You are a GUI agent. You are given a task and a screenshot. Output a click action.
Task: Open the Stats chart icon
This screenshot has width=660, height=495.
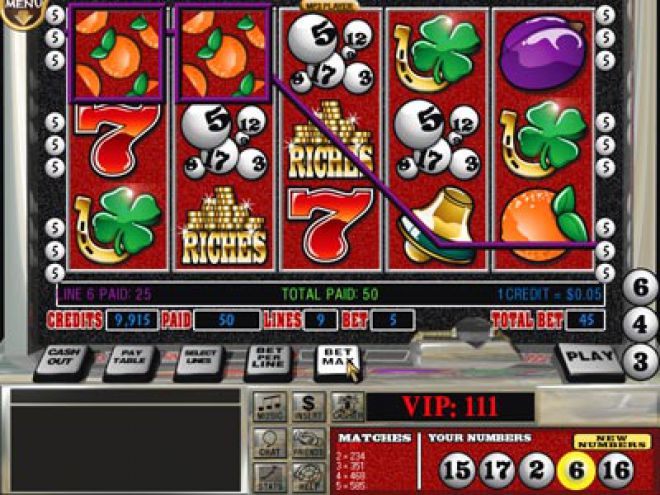tap(269, 478)
